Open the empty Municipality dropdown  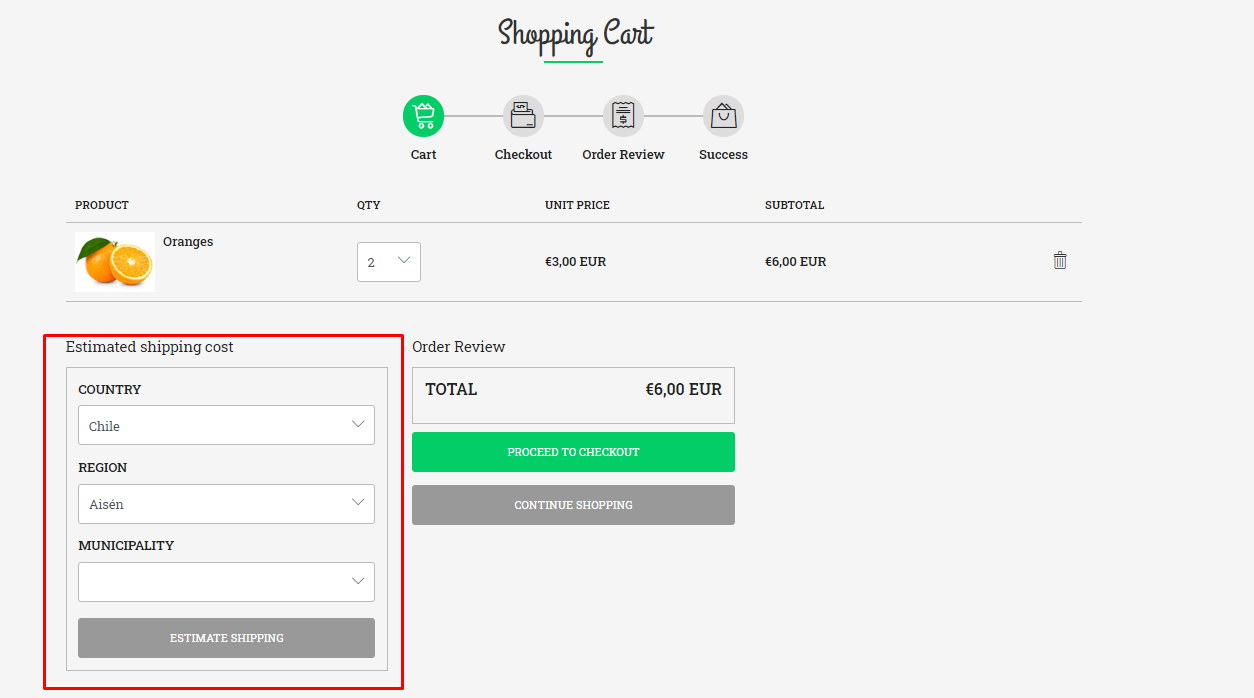point(226,582)
